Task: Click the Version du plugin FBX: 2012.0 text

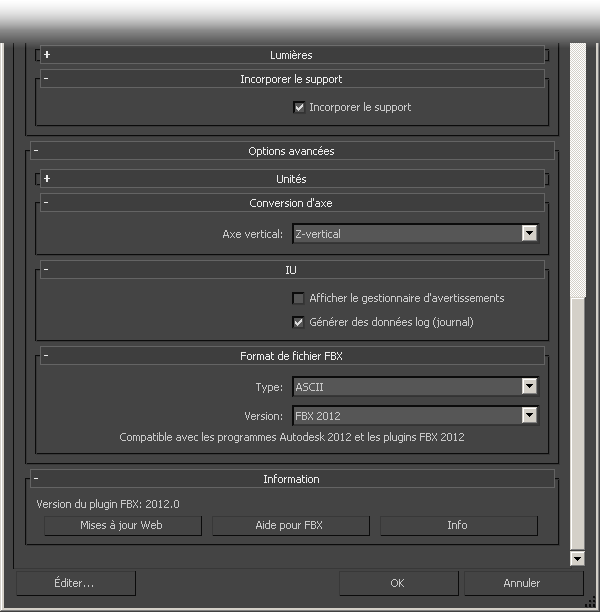Action: click(108, 505)
